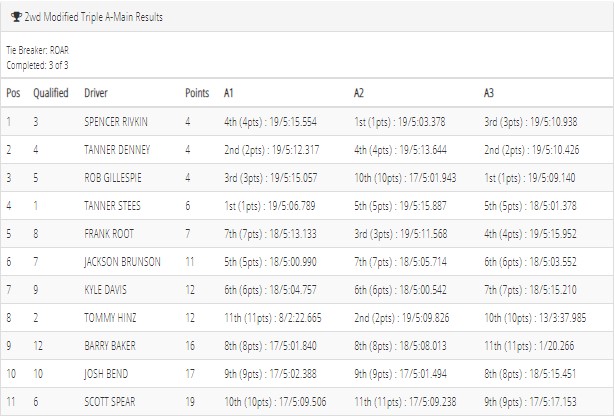Open BARRY BAKER driver entry
The image size is (615, 416).
point(110,346)
